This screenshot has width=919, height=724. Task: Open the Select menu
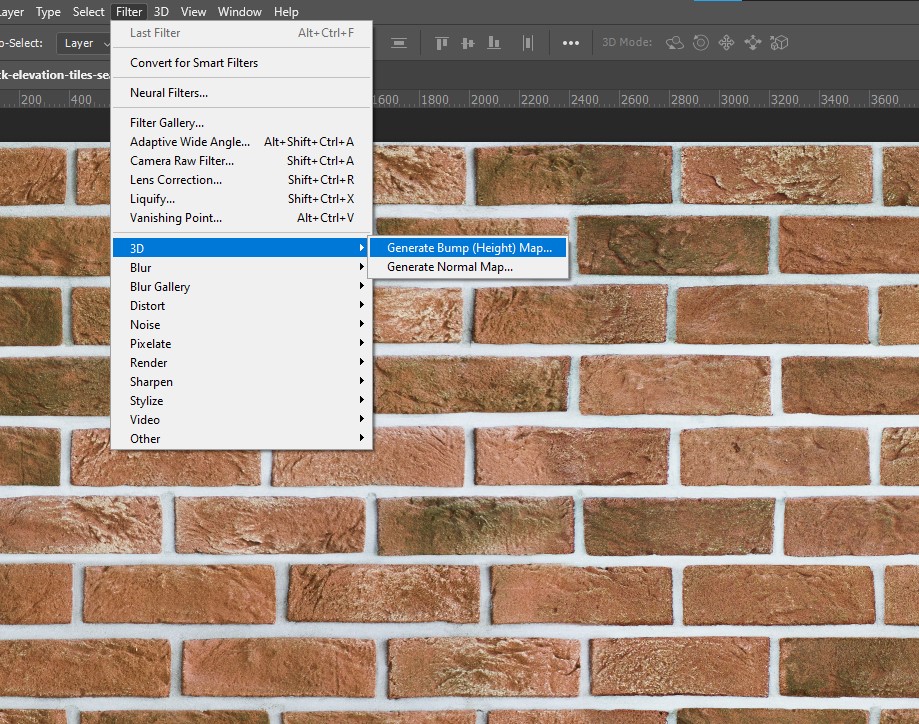(x=89, y=12)
